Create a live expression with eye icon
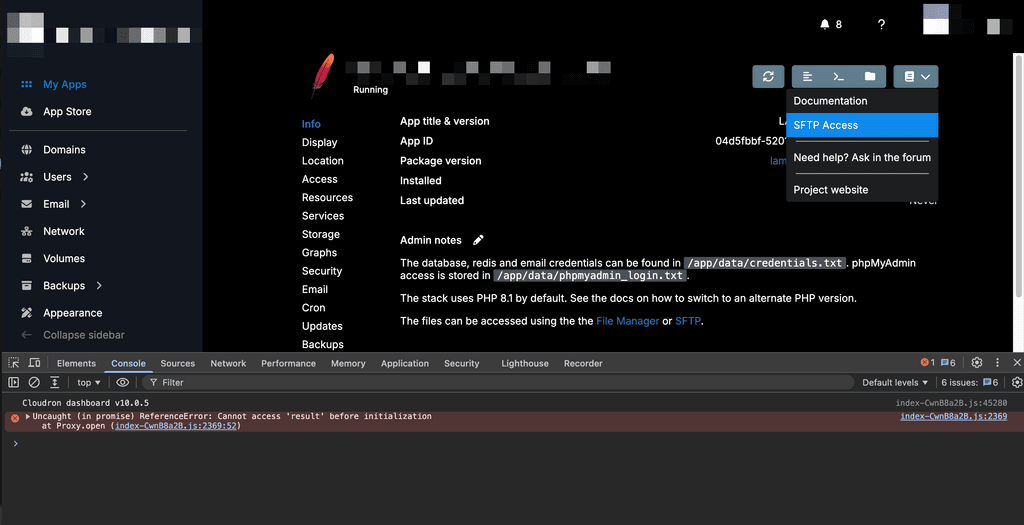Image resolution: width=1024 pixels, height=525 pixels. tap(122, 383)
